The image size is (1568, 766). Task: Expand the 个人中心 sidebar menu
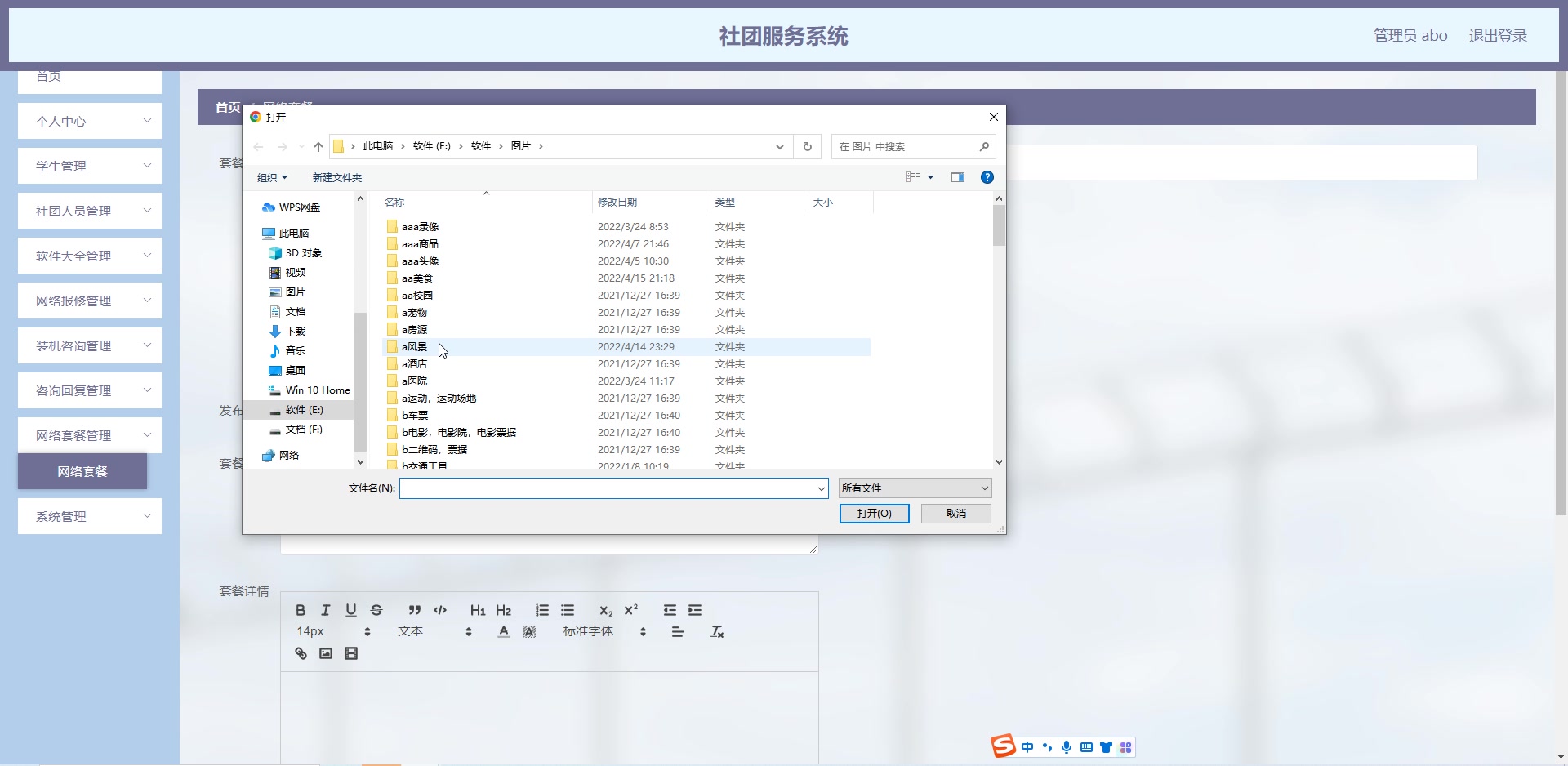[x=90, y=121]
